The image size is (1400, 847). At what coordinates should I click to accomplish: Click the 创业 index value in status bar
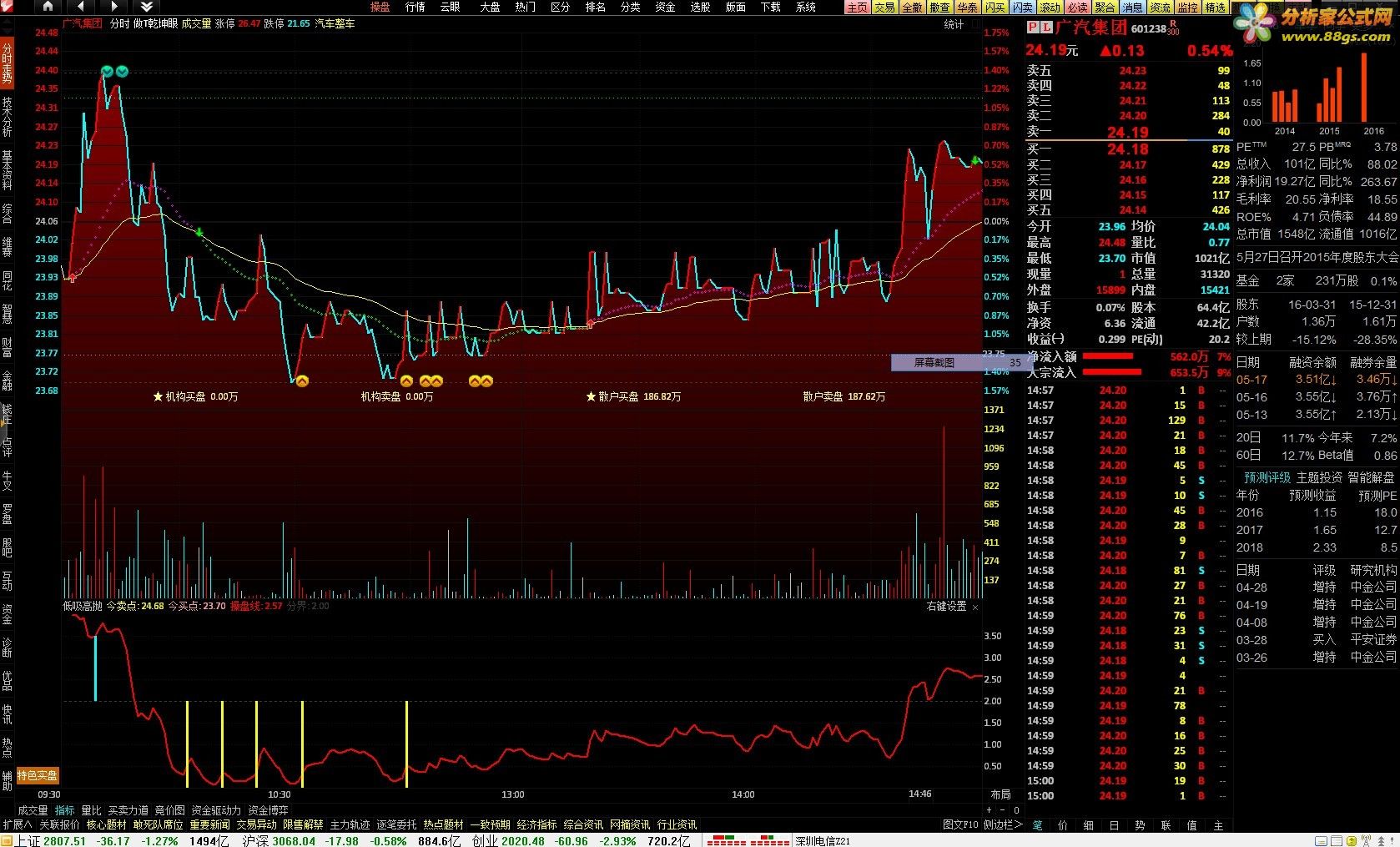523,840
